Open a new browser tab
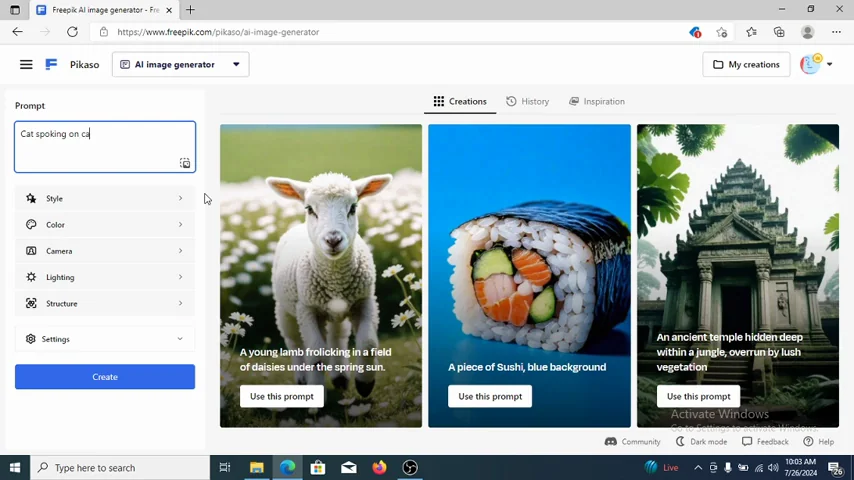854x480 pixels. click(x=190, y=10)
